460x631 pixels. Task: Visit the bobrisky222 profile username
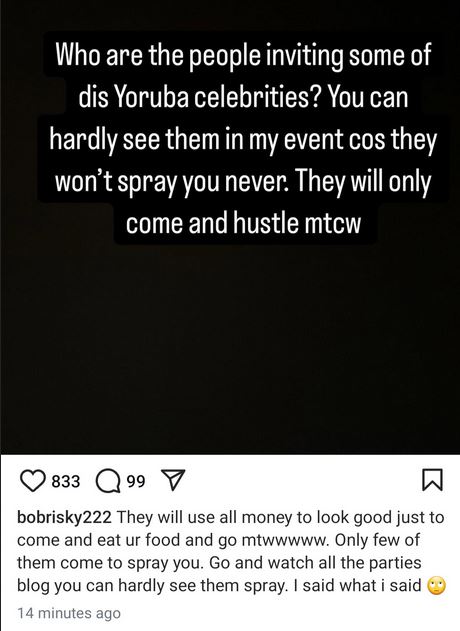click(64, 518)
